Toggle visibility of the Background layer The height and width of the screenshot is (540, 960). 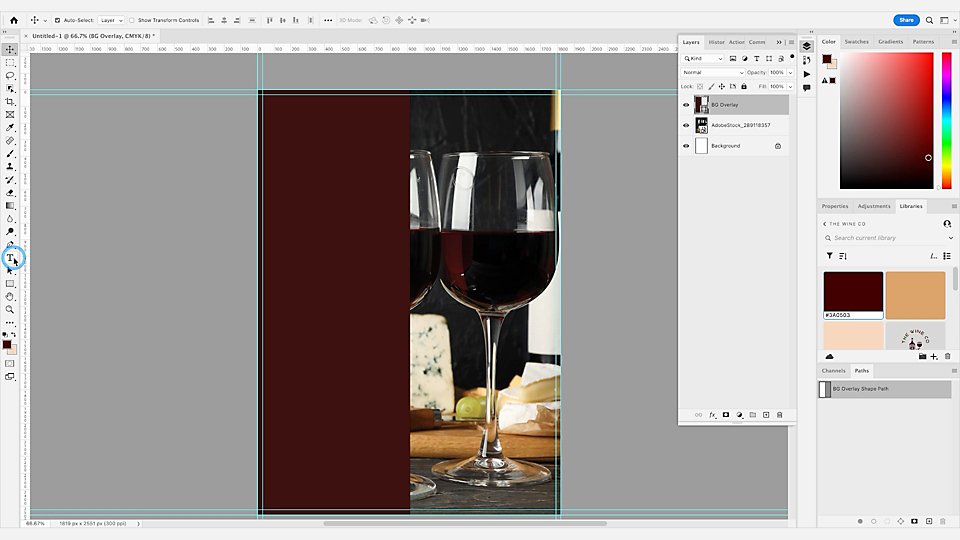[686, 146]
